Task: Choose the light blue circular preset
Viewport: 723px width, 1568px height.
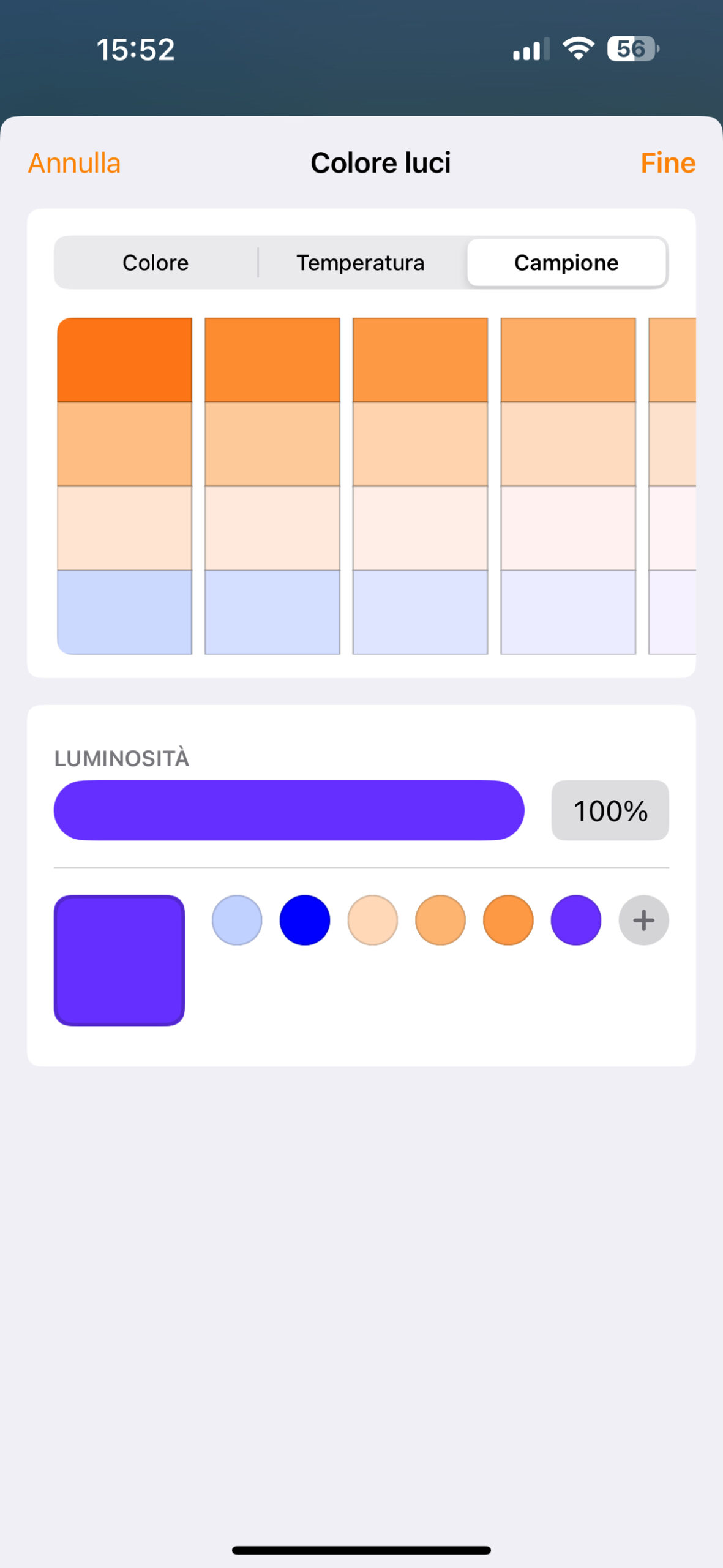Action: 237,920
